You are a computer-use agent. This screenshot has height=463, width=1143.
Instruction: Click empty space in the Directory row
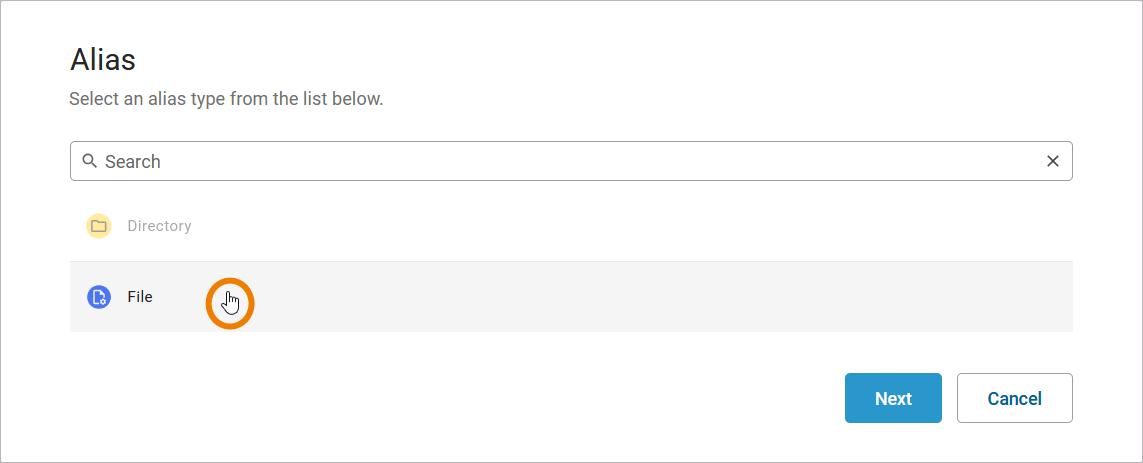click(x=600, y=226)
